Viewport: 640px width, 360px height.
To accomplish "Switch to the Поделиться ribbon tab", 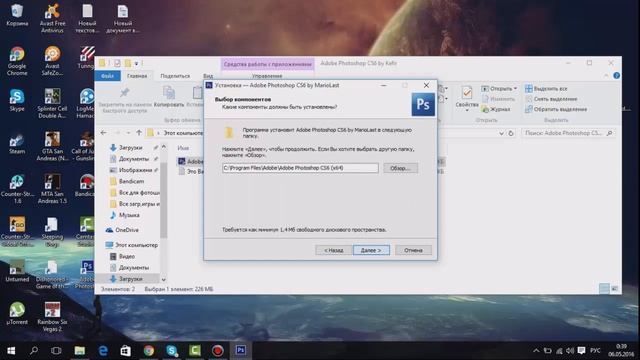I will [175, 76].
